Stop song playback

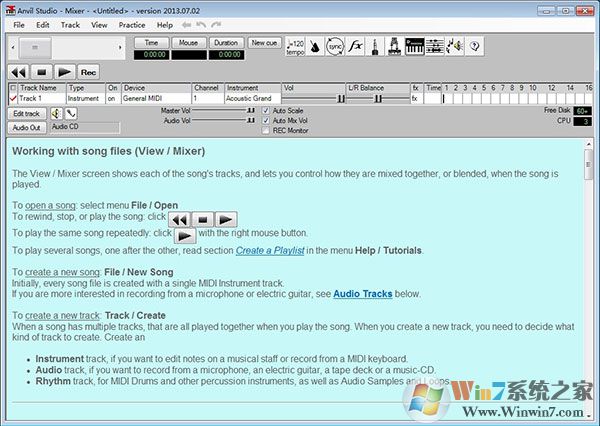coord(42,72)
